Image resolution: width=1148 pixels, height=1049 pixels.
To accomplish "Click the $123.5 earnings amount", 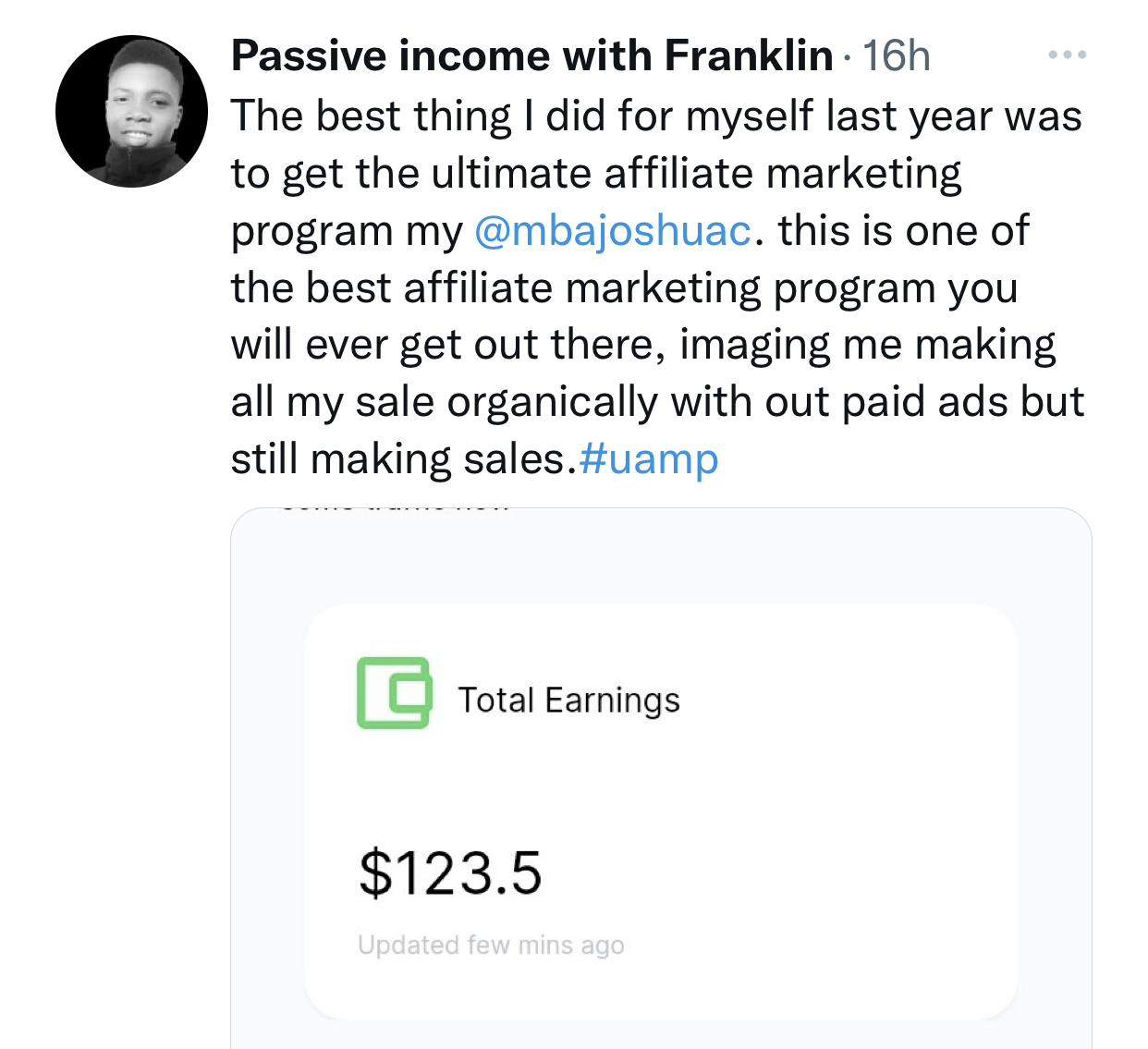I will tap(450, 873).
